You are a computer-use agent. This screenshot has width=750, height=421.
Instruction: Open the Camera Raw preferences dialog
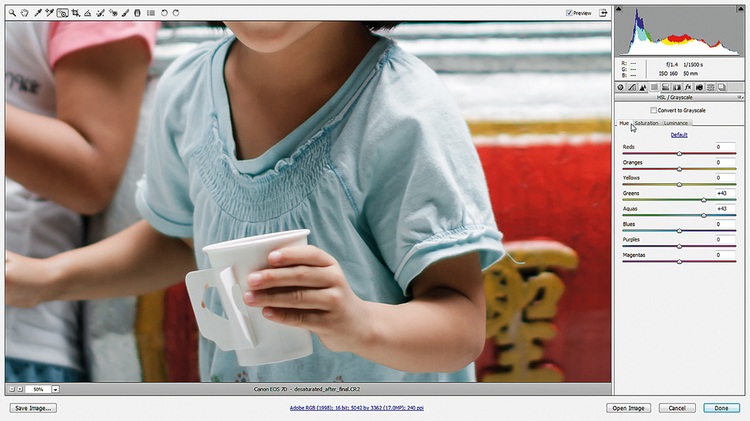(151, 13)
